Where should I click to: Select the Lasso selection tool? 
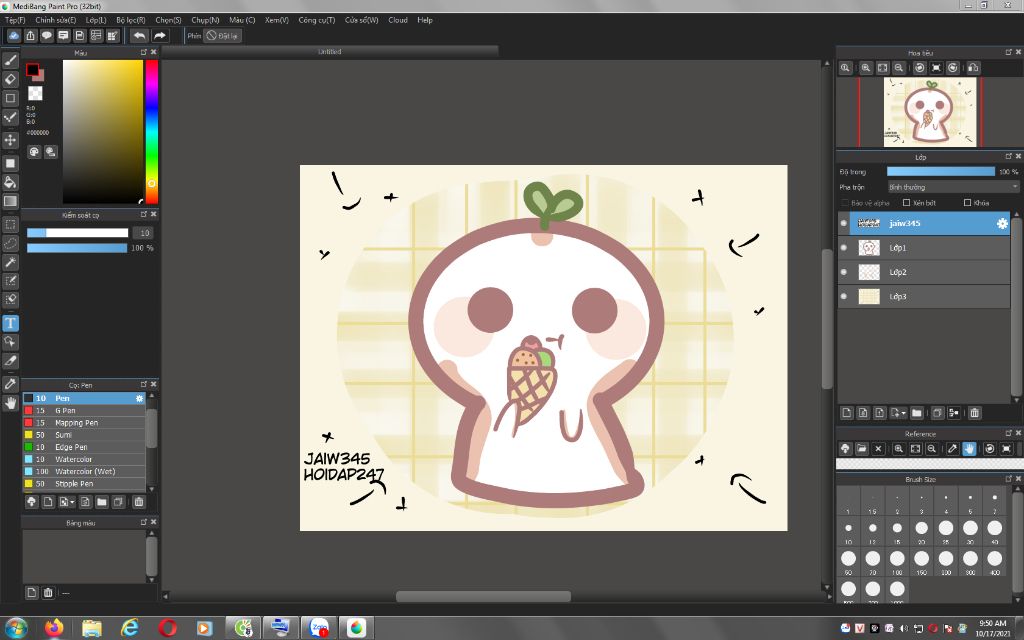point(10,243)
